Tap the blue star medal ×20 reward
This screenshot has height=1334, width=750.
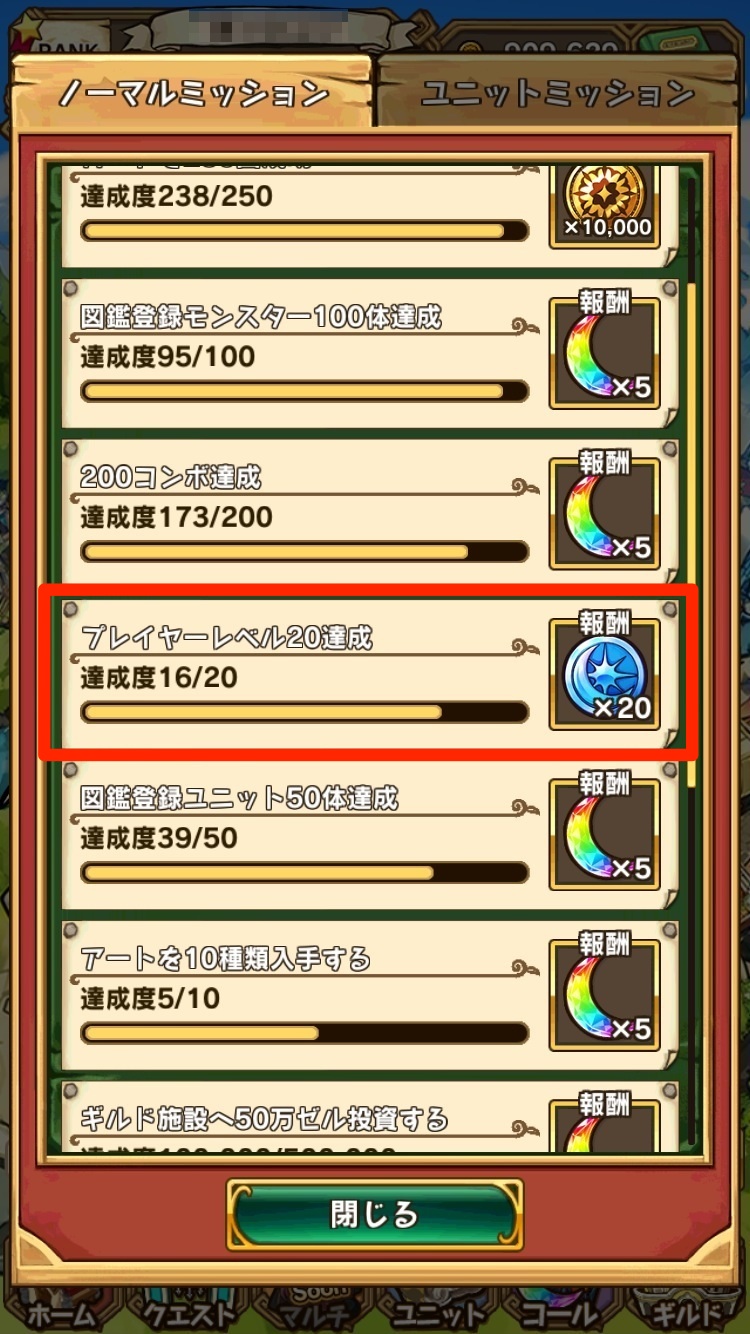[x=605, y=675]
